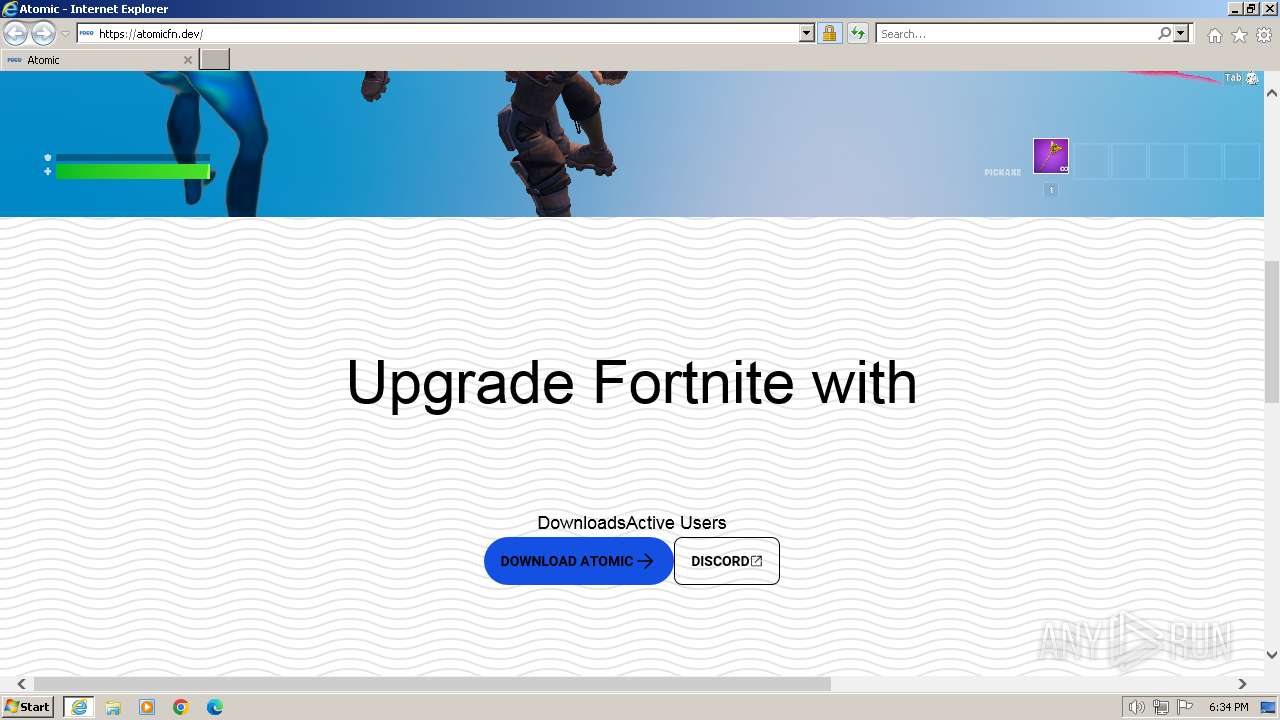The width and height of the screenshot is (1280, 720).
Task: Open the search provider dropdown arrow
Action: (1181, 34)
